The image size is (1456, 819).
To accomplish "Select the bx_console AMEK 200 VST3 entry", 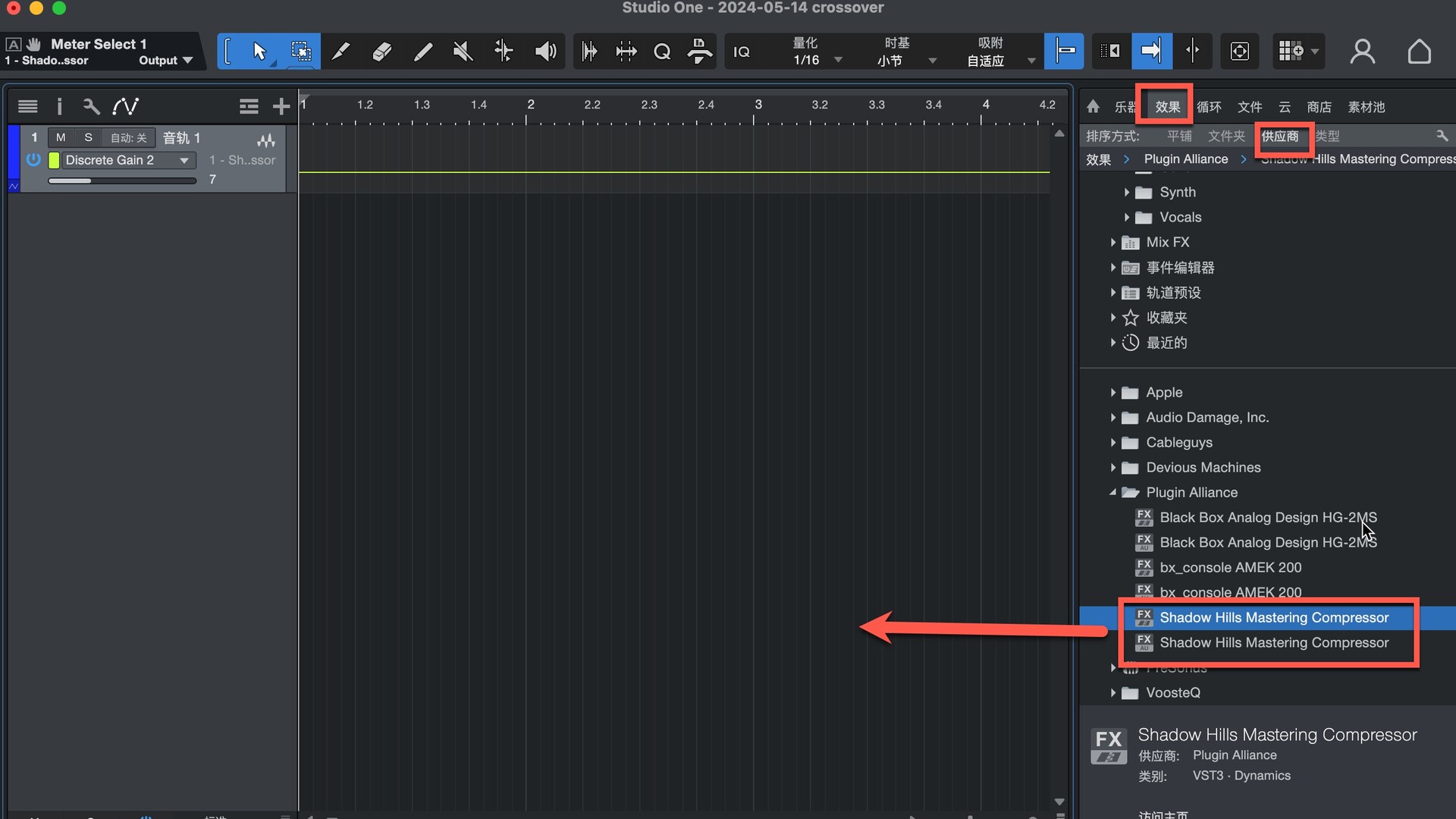I will [1230, 567].
